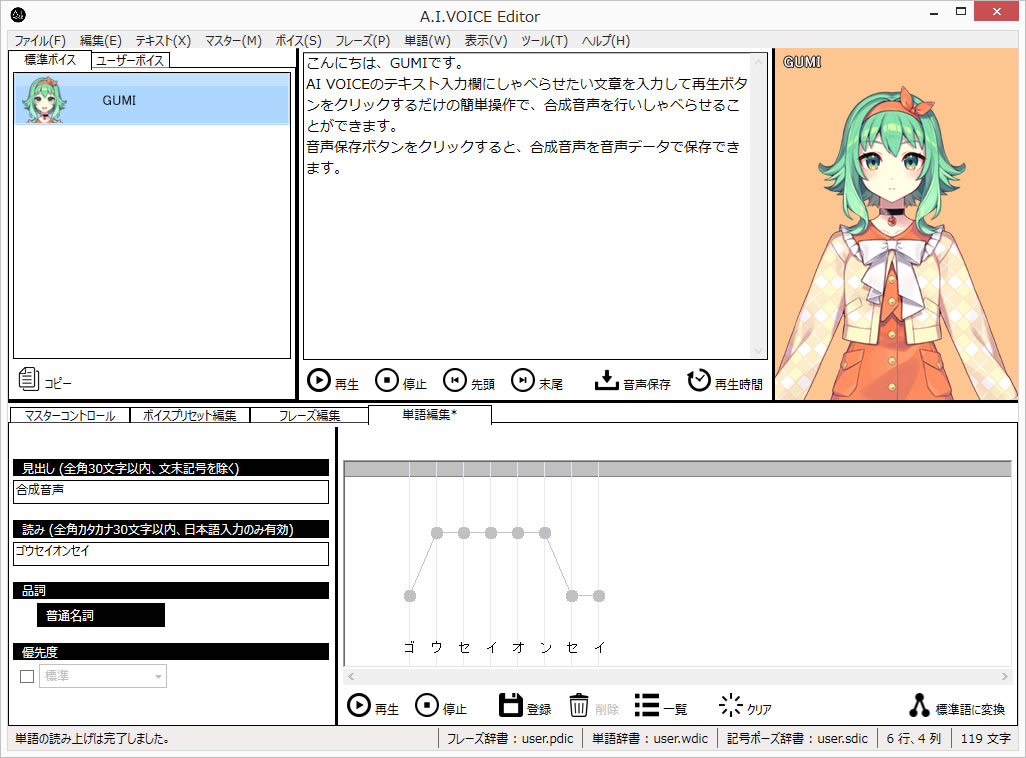Clear the word editor with クリア icon

coord(731,706)
